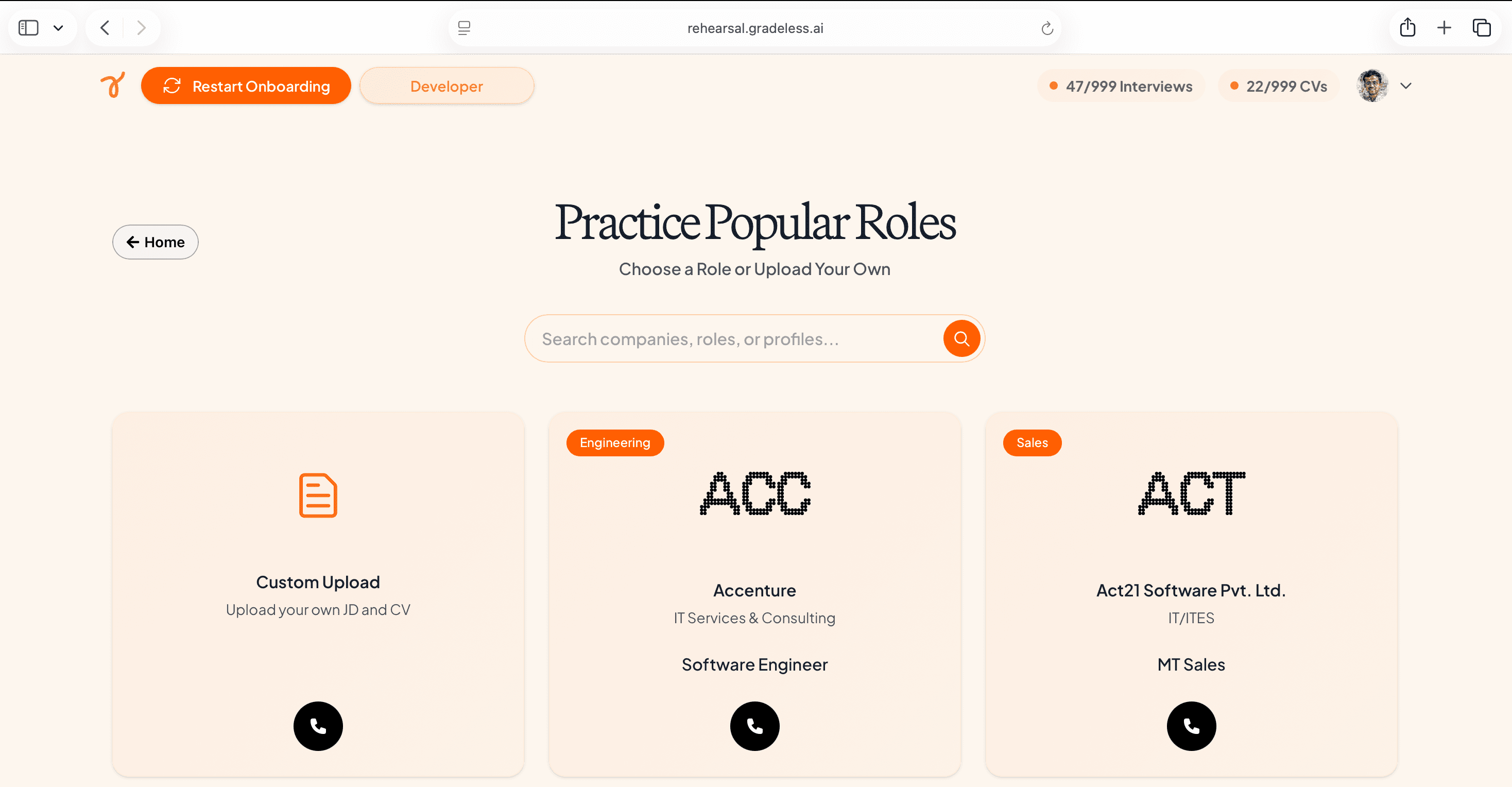Open the Custom Upload document icon

click(318, 495)
